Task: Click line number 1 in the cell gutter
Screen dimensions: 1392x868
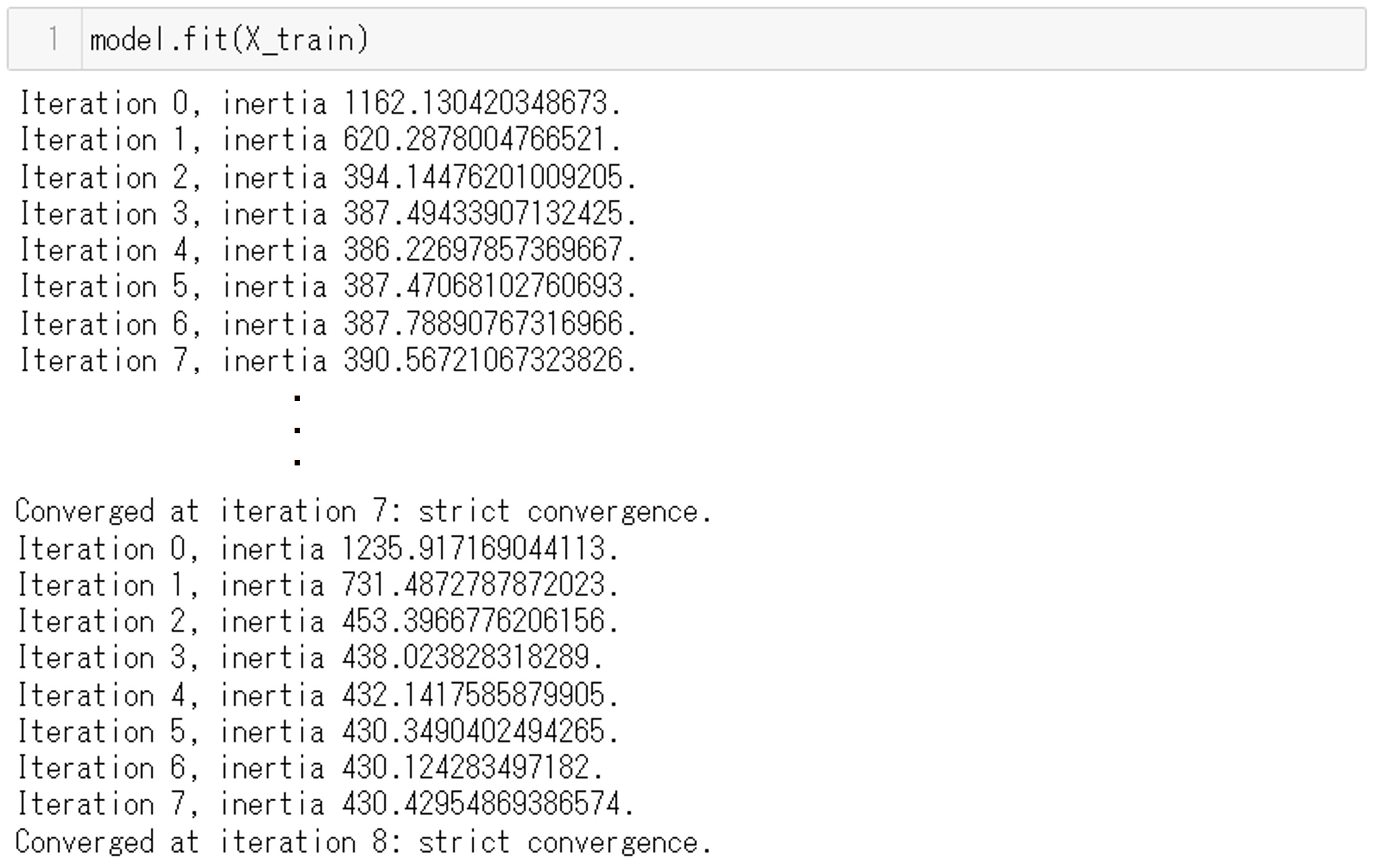Action: coord(53,40)
